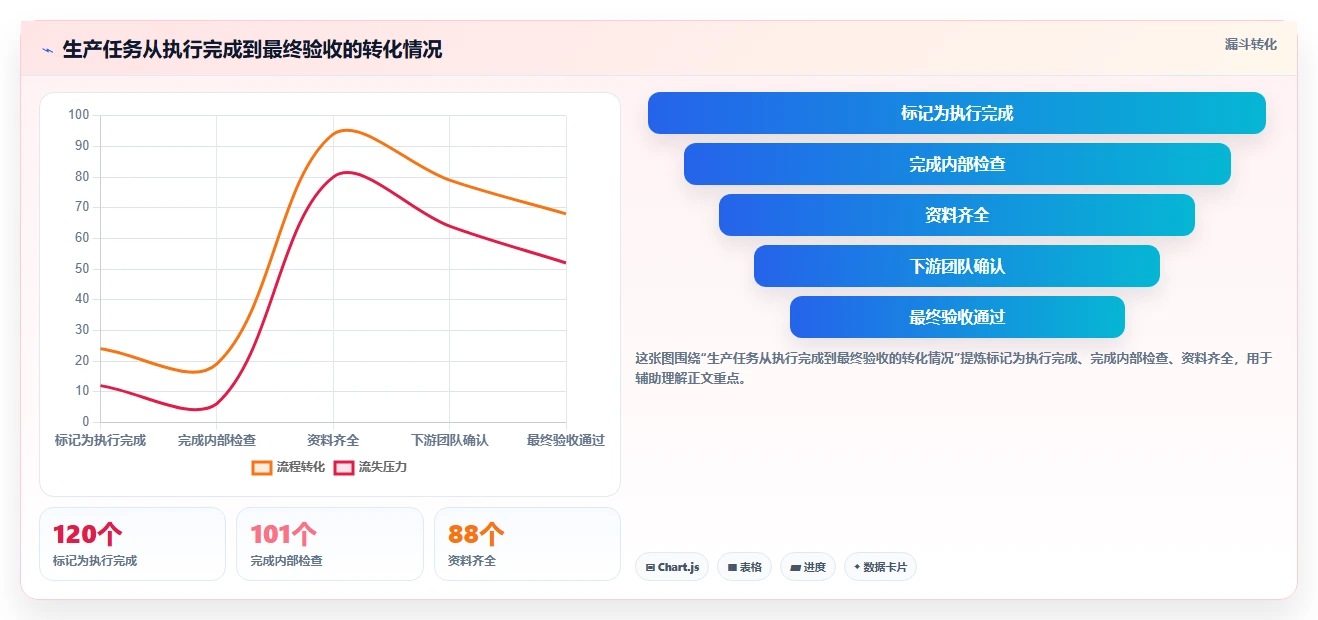Select the 完成内部检查 funnel stage

957,164
